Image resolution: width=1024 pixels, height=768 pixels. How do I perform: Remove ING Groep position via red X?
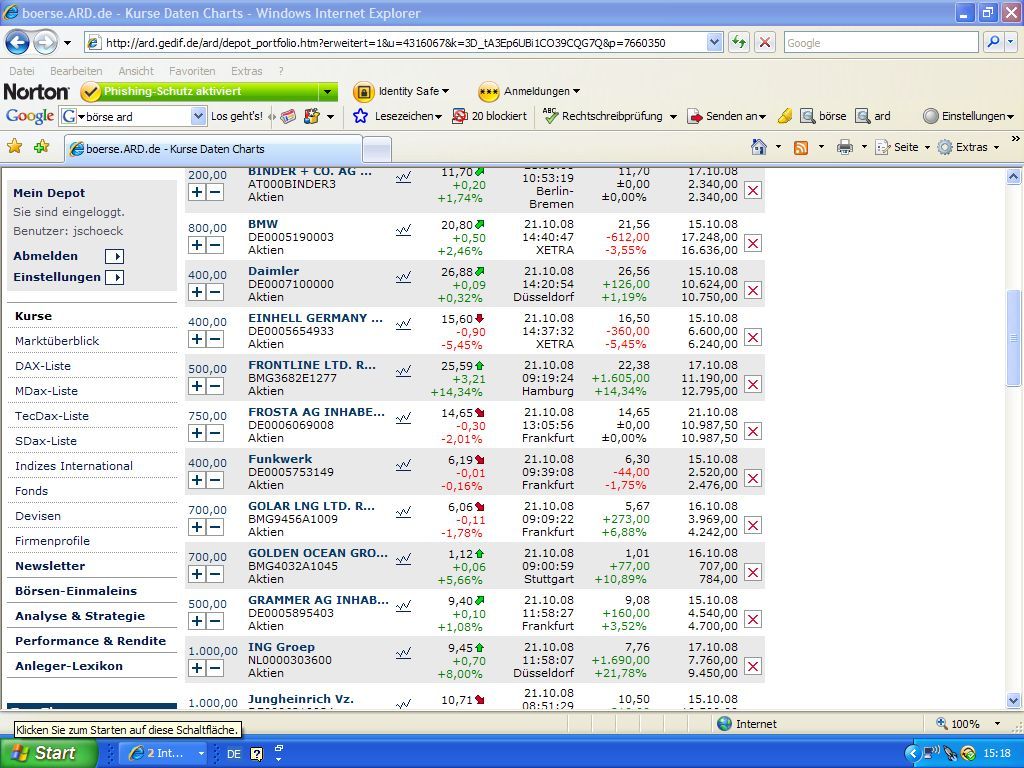point(753,667)
